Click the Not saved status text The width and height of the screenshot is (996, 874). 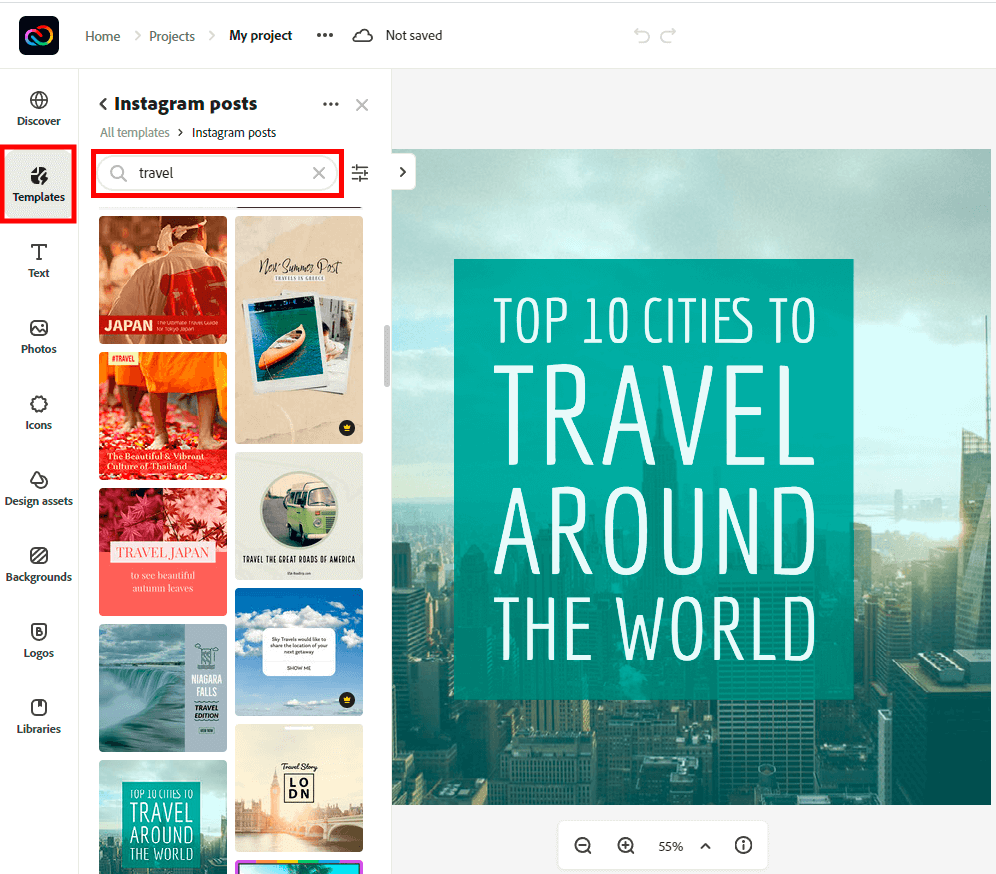coord(414,36)
